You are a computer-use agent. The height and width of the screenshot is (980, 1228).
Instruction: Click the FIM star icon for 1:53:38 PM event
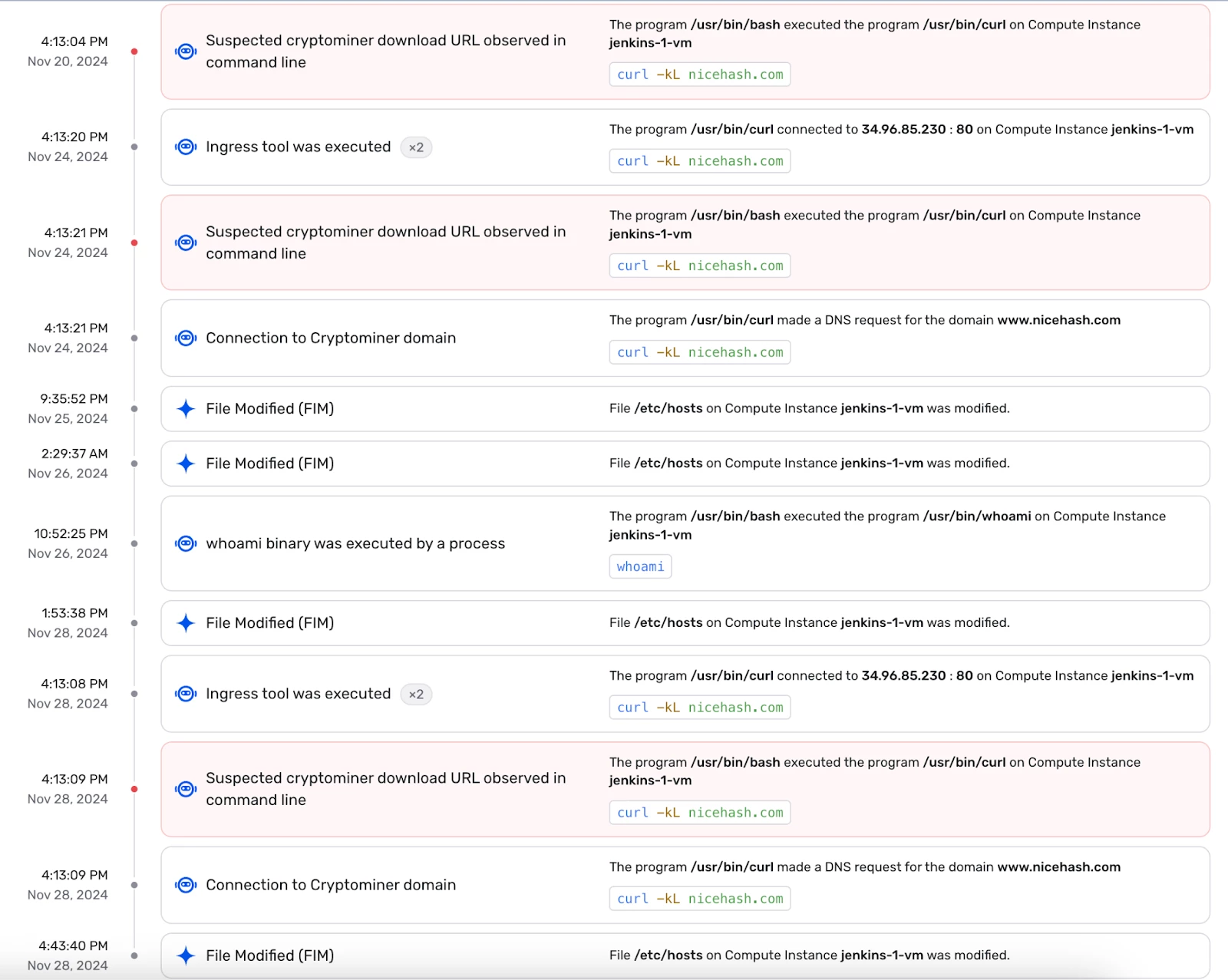186,623
